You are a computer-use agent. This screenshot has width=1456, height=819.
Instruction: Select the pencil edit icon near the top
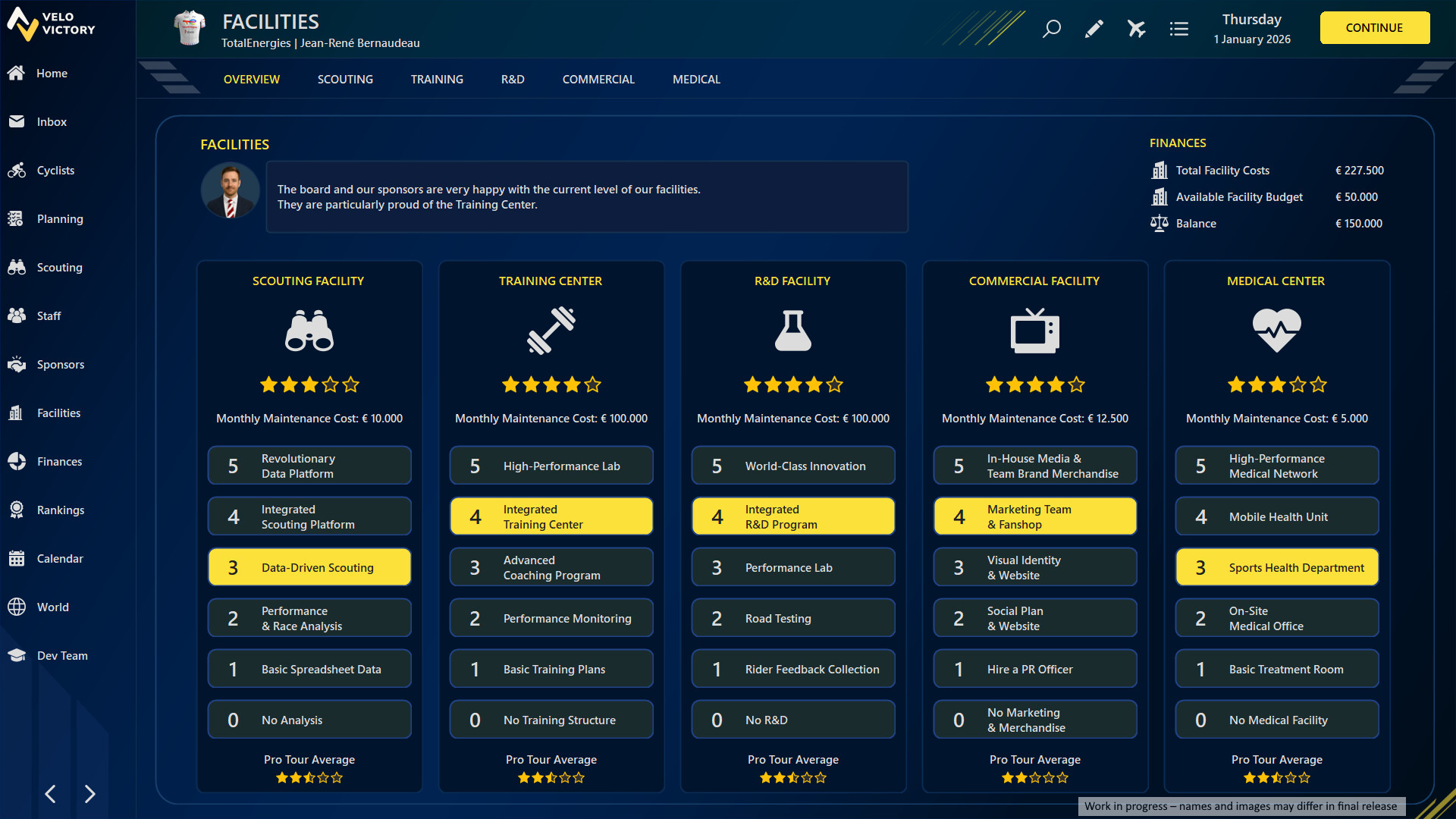(x=1094, y=29)
